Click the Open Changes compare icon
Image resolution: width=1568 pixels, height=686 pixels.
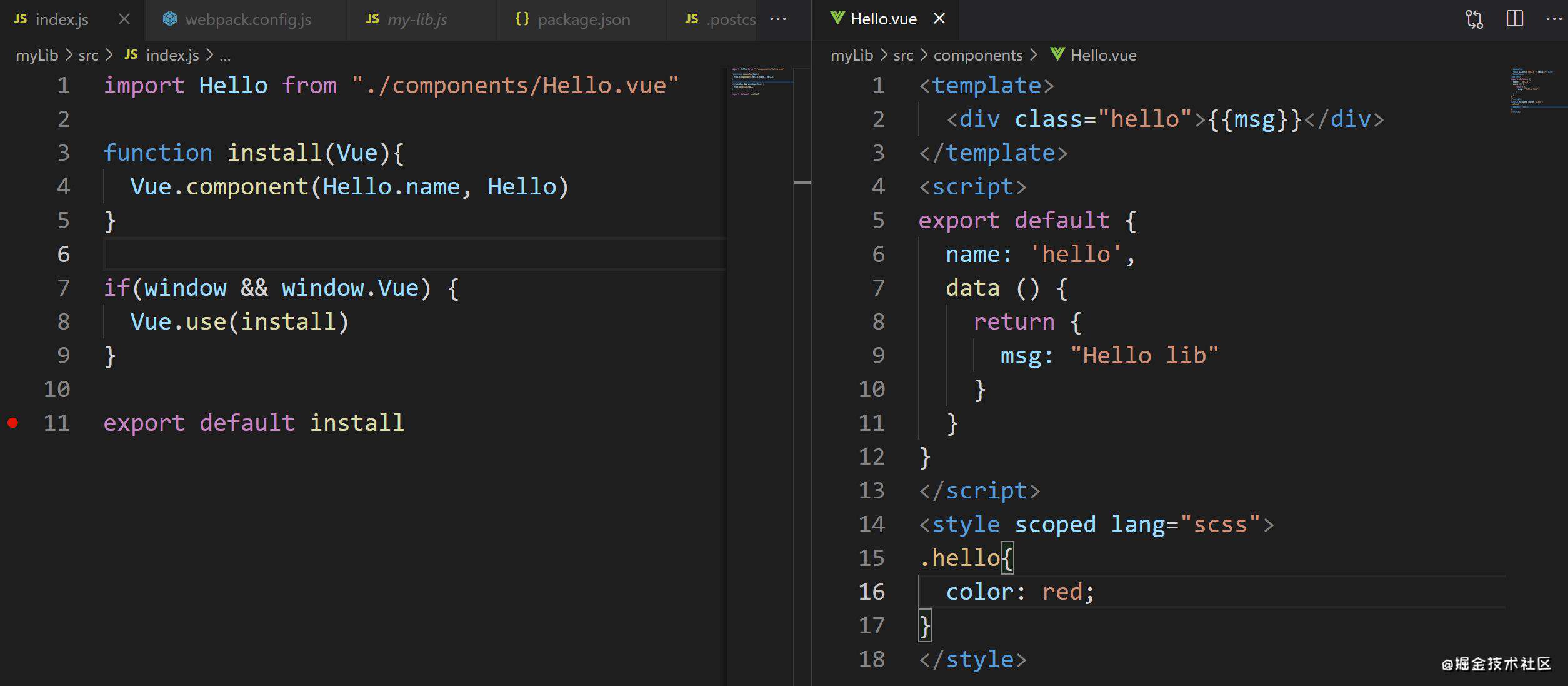pyautogui.click(x=1474, y=19)
